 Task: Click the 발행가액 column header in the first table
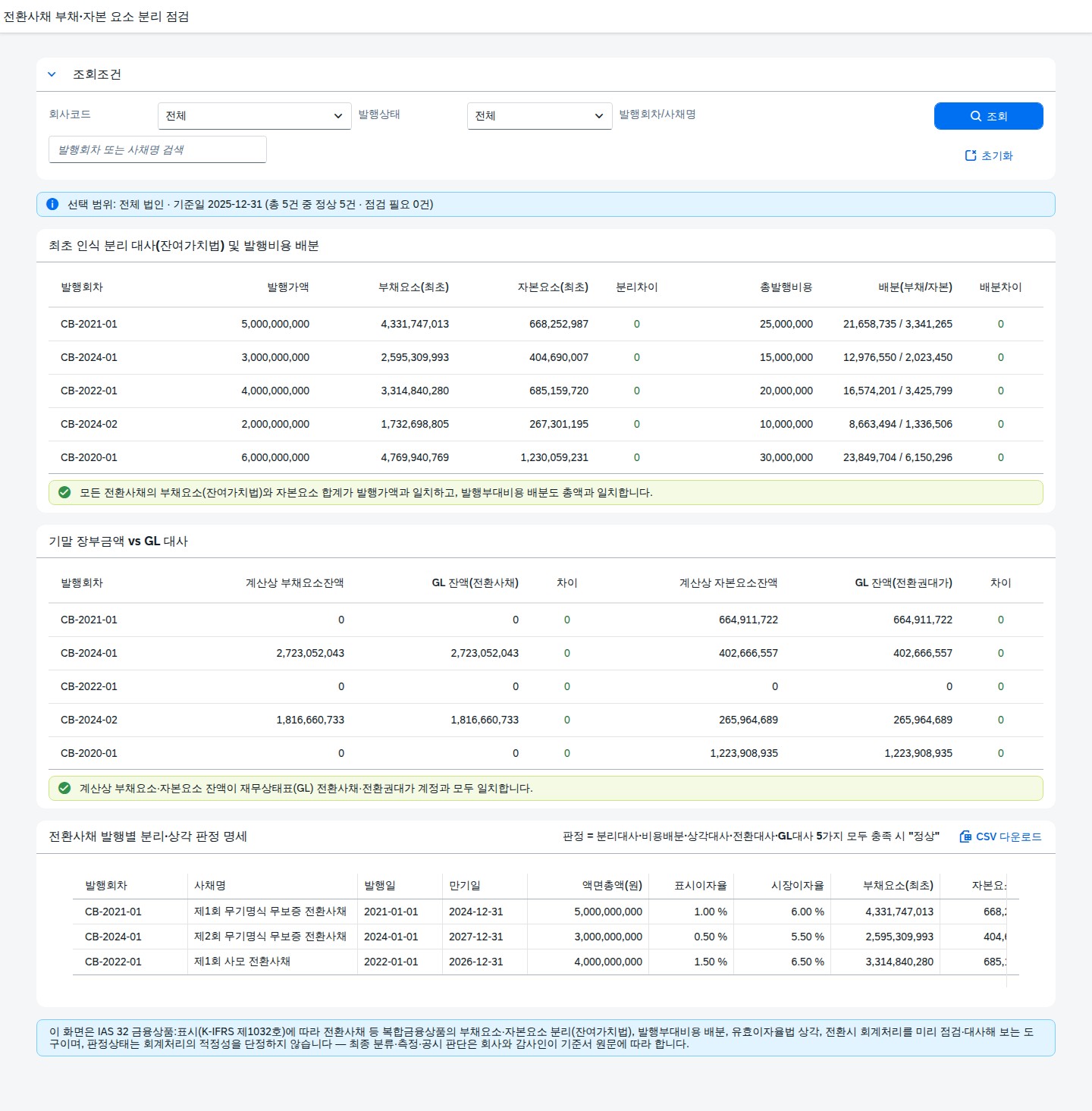coord(288,287)
